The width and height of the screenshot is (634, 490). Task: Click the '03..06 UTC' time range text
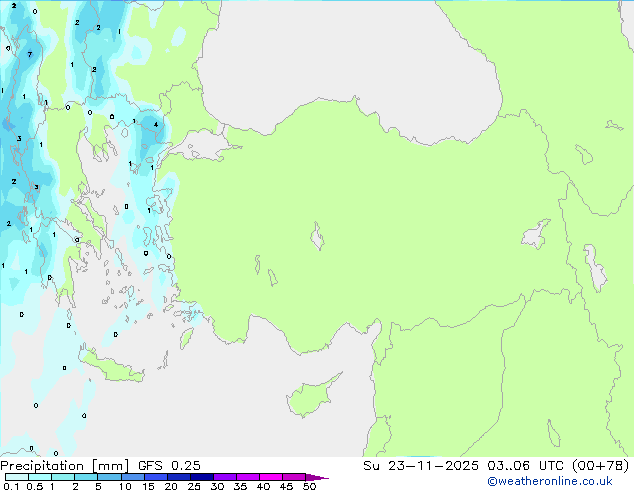coord(525,466)
